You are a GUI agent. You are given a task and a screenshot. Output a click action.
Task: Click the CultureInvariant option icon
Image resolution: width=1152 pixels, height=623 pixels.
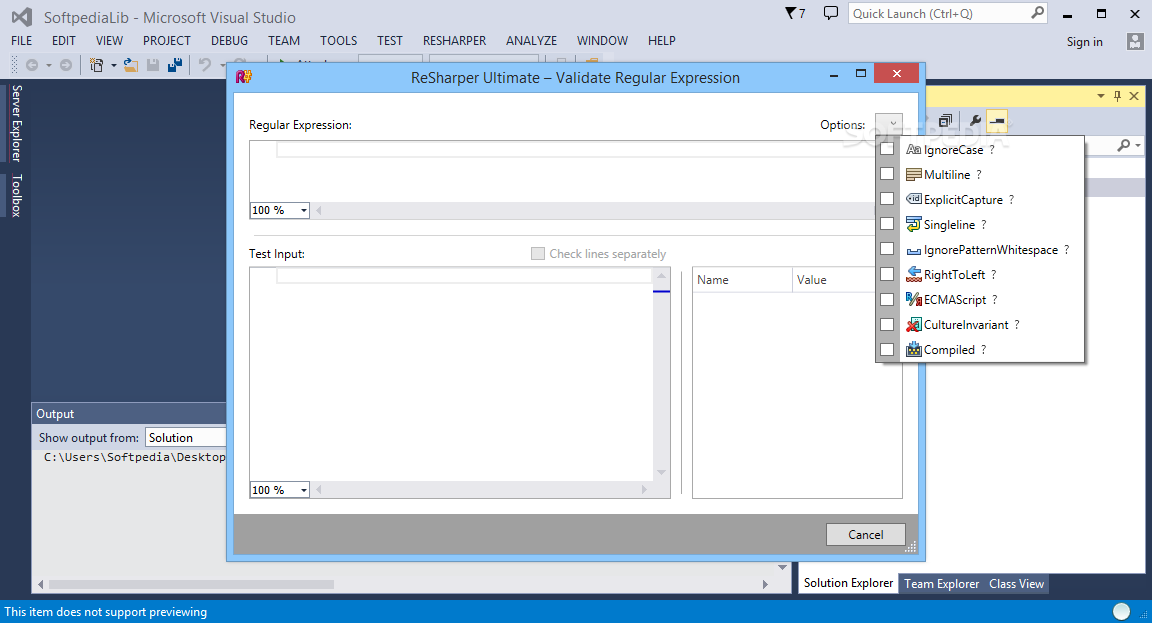click(913, 324)
